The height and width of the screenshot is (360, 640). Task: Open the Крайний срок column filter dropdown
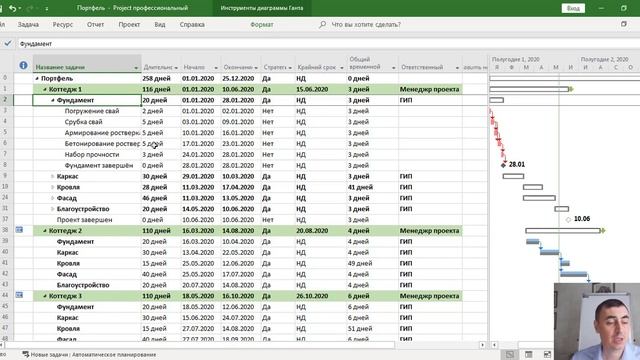342,68
